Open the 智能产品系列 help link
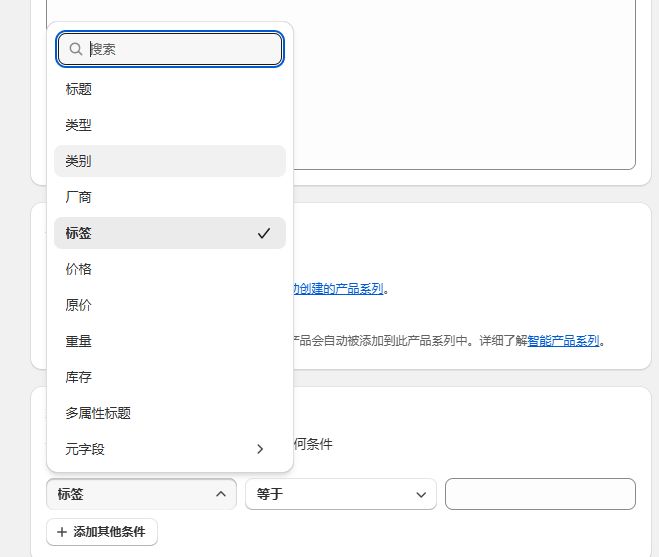659x557 pixels. (x=564, y=341)
